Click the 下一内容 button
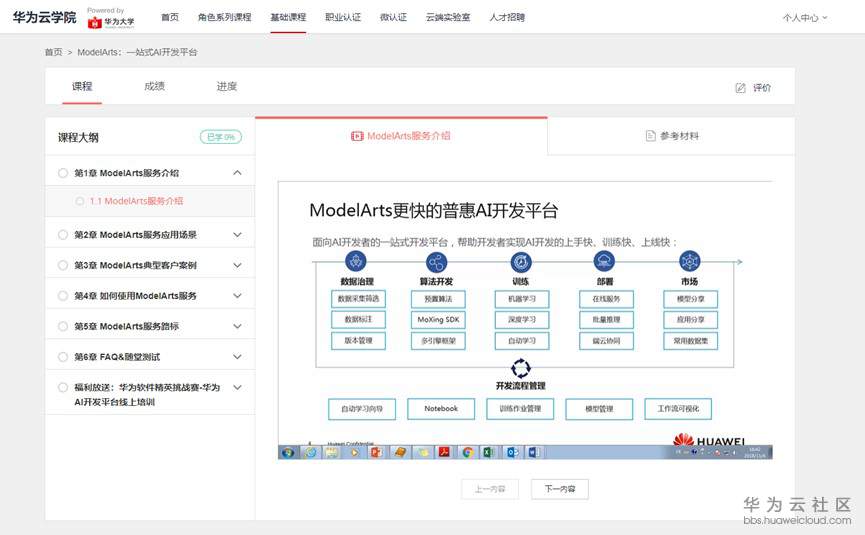The height and width of the screenshot is (535, 865). (x=560, y=489)
